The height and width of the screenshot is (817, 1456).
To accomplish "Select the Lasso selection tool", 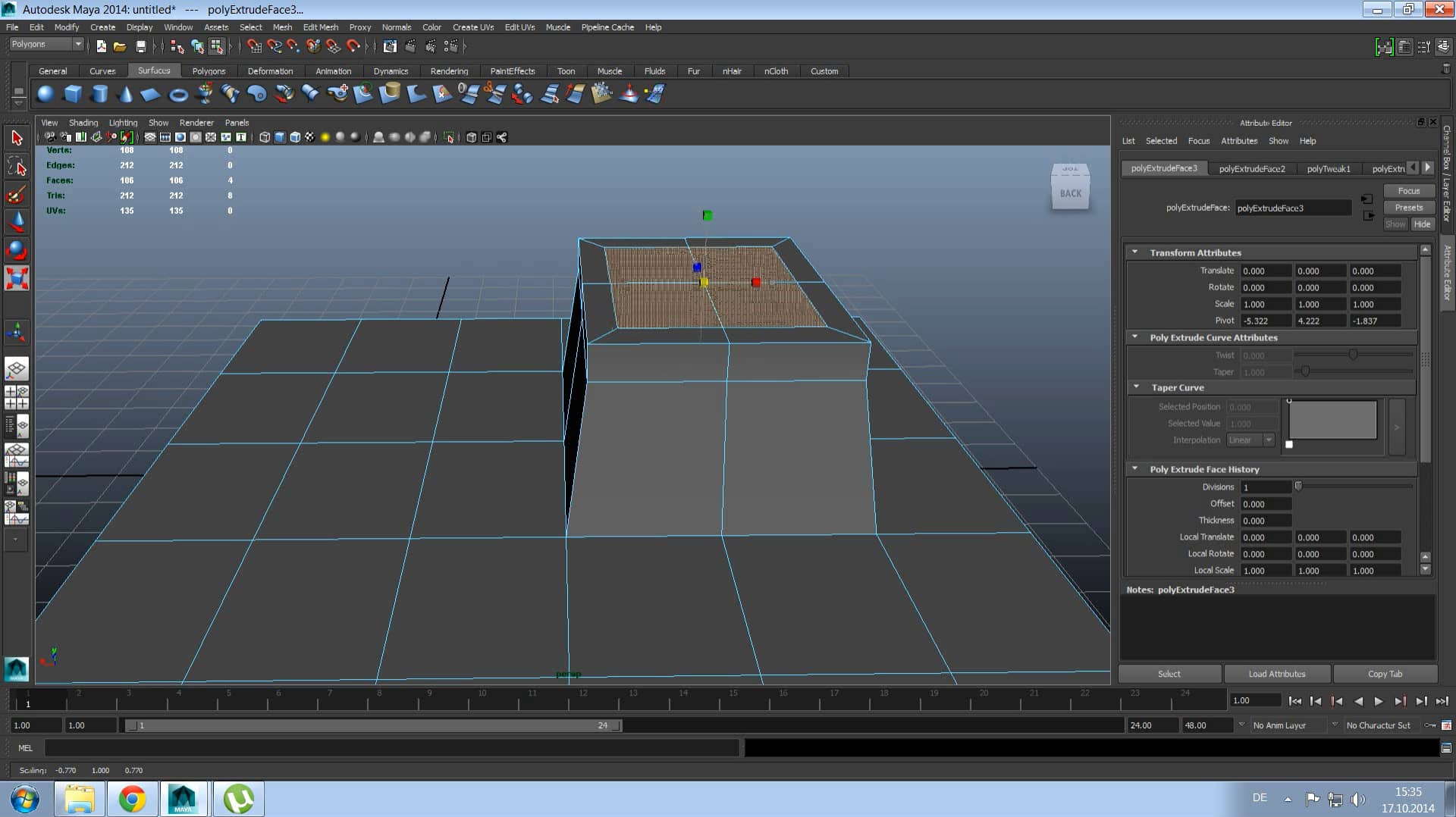I will pos(17,165).
